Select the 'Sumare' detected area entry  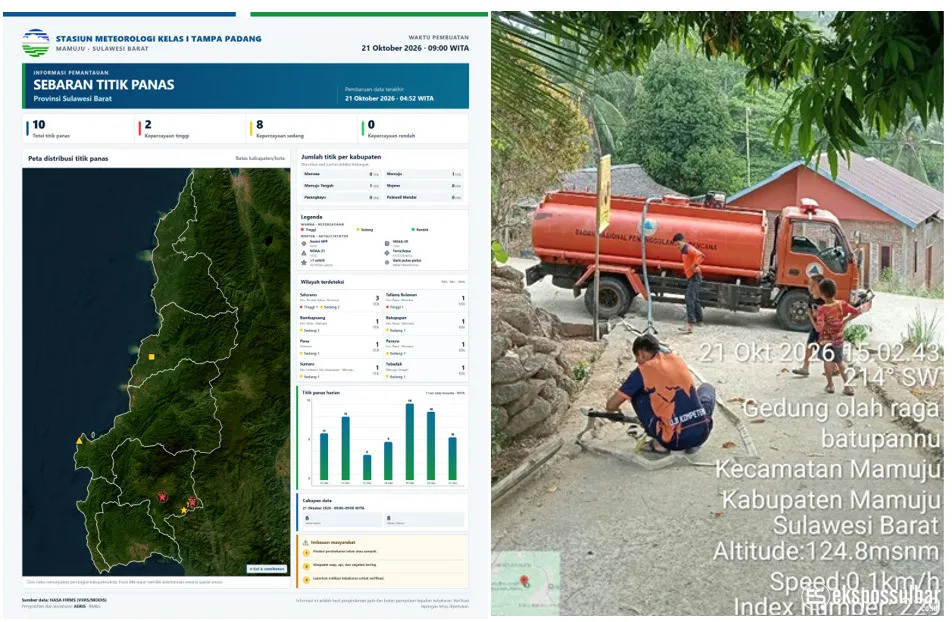[339, 371]
